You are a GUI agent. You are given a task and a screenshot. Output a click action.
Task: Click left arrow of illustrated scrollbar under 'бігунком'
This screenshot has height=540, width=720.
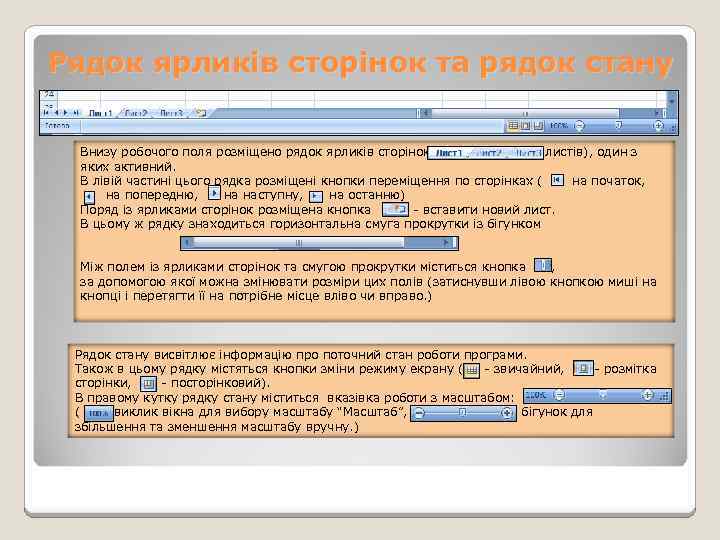(187, 242)
